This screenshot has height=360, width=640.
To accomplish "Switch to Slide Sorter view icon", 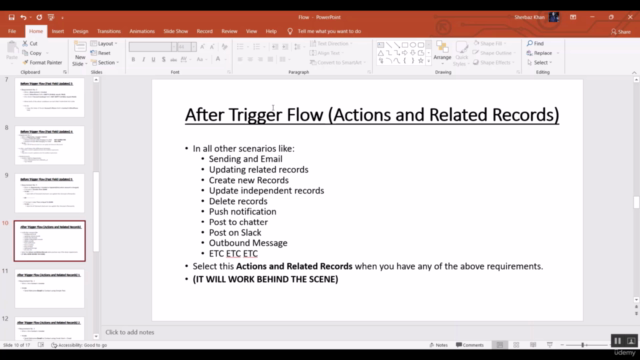I will pos(516,345).
